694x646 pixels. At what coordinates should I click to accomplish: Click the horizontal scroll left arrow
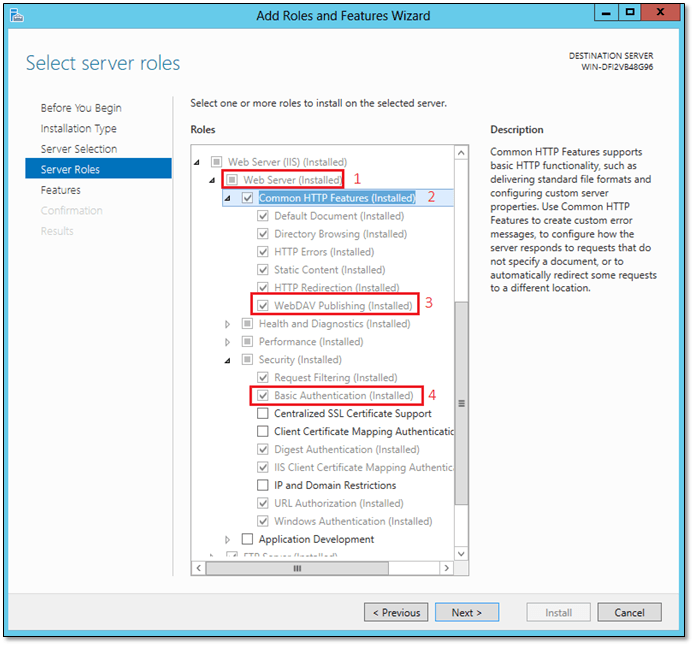point(199,568)
